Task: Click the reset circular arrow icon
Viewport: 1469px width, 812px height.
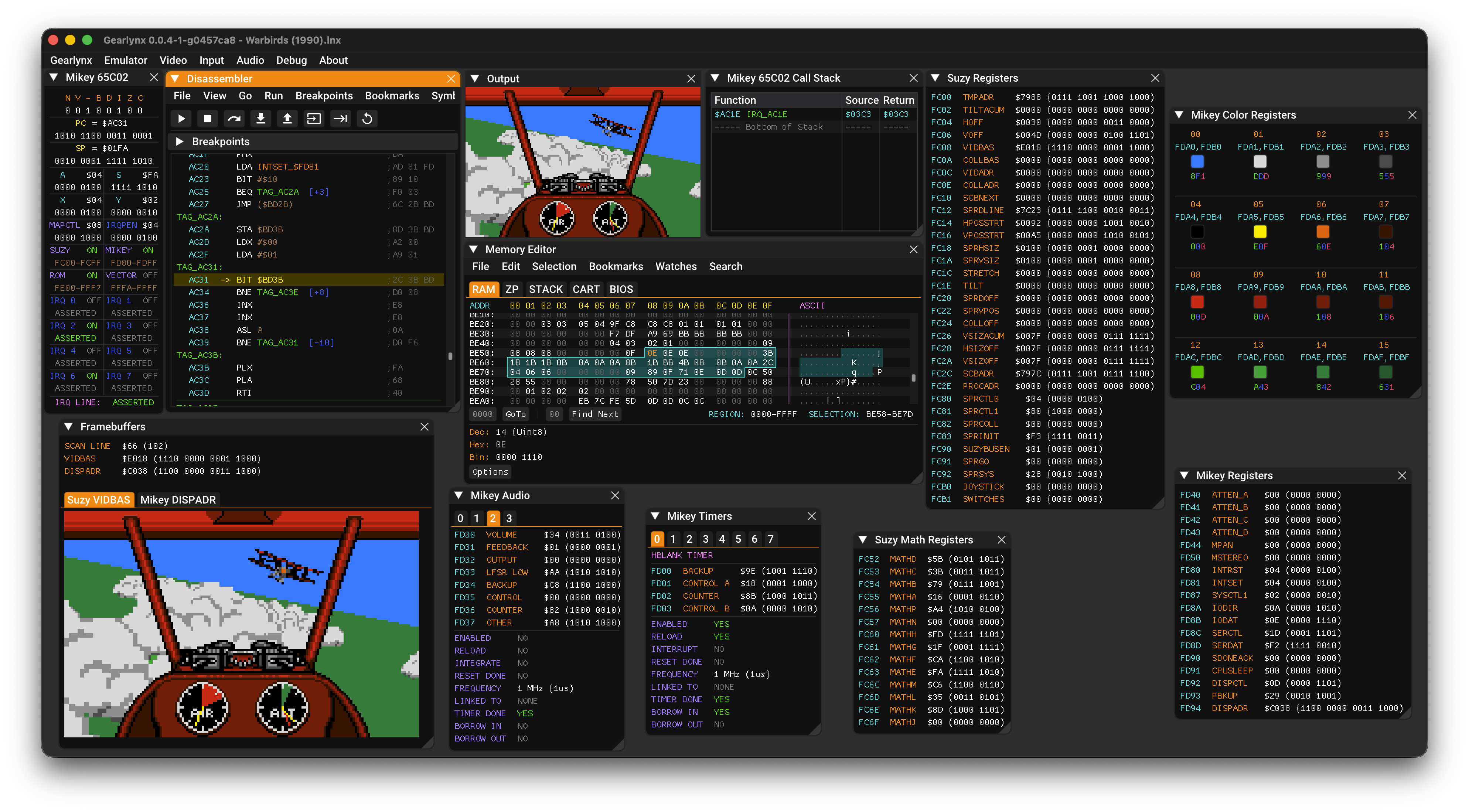Action: (367, 119)
